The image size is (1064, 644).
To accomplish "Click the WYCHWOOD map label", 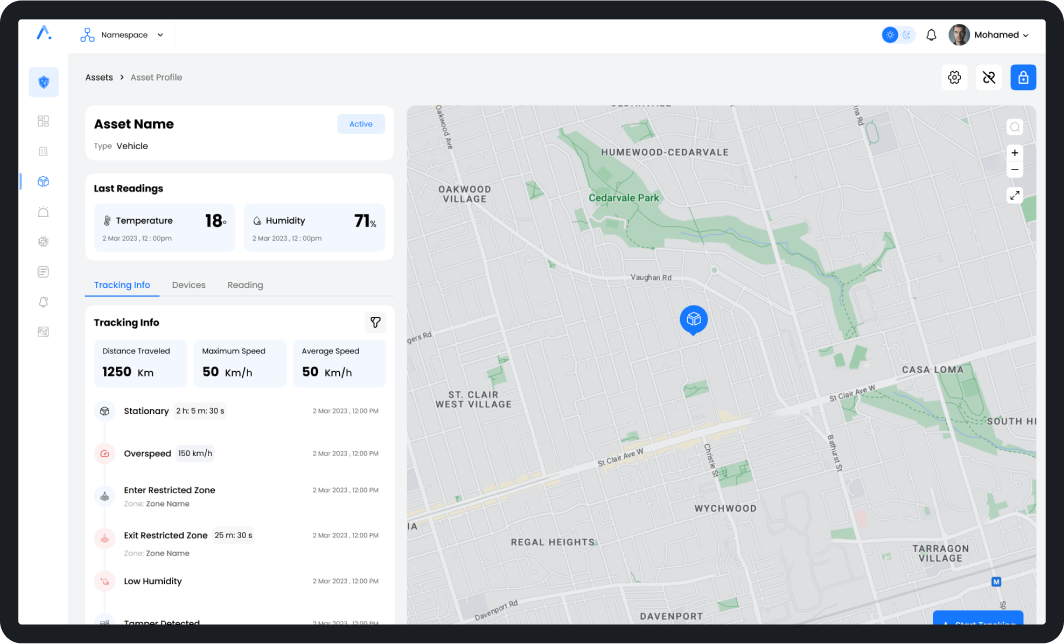I will [725, 508].
